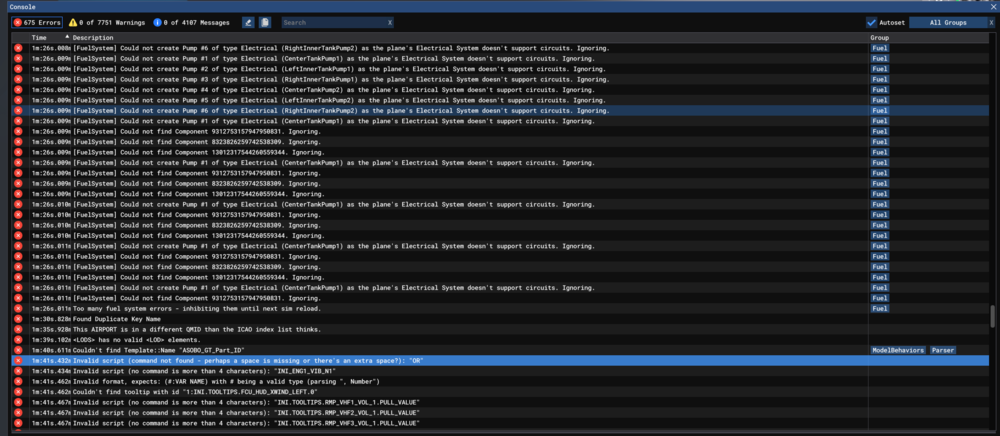Uncheck the Autoset checkbox
The image size is (1000, 436).
coord(872,22)
